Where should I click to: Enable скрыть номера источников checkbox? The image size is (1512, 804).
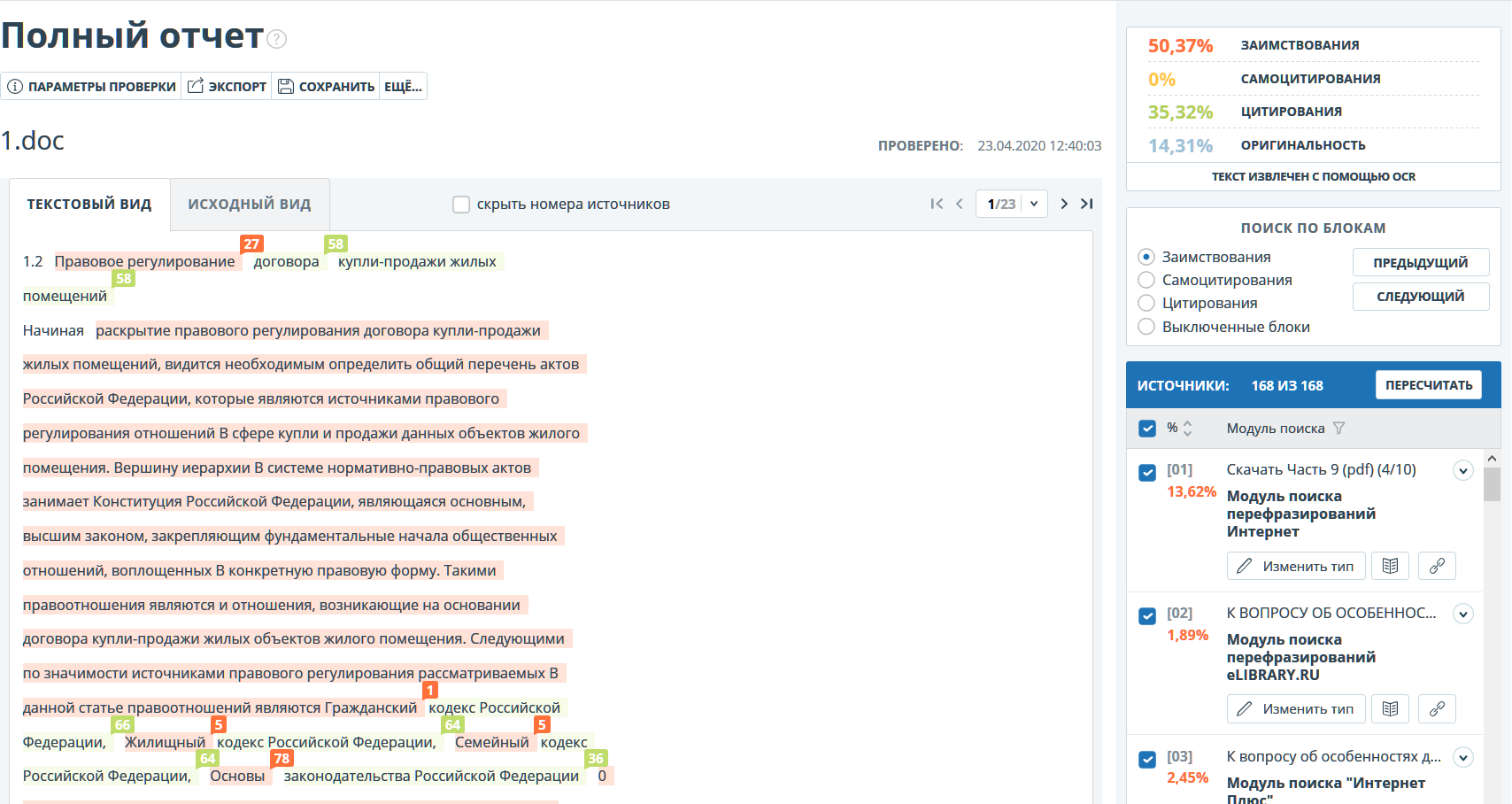click(x=461, y=205)
